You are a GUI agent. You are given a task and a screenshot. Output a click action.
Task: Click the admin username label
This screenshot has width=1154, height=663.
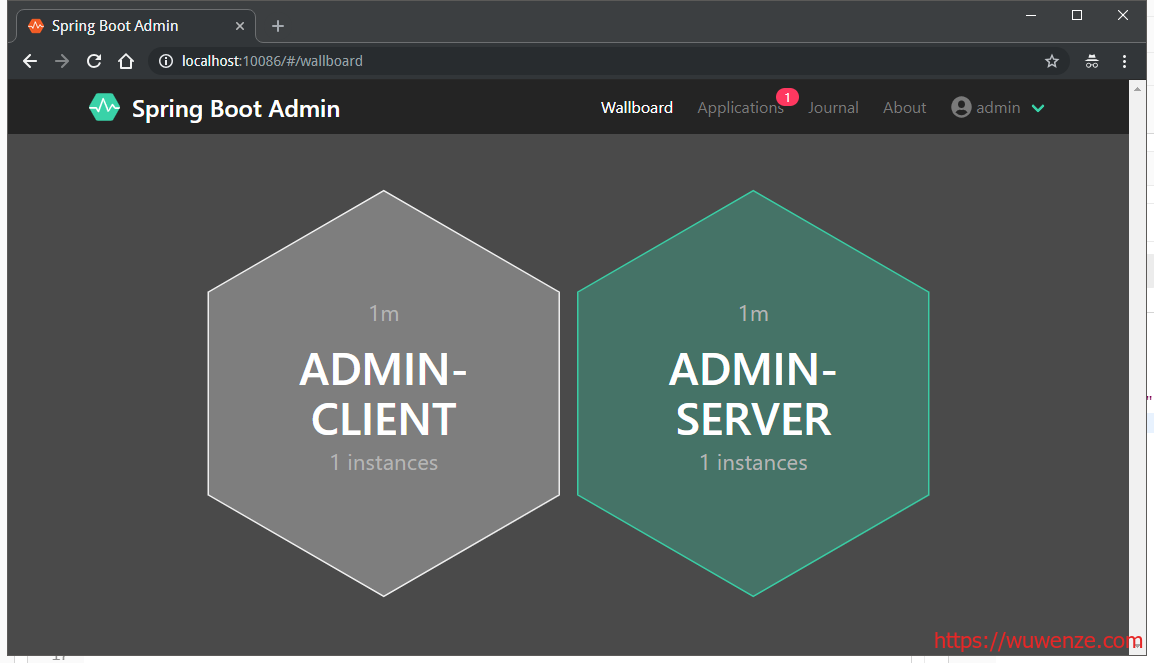pos(998,107)
